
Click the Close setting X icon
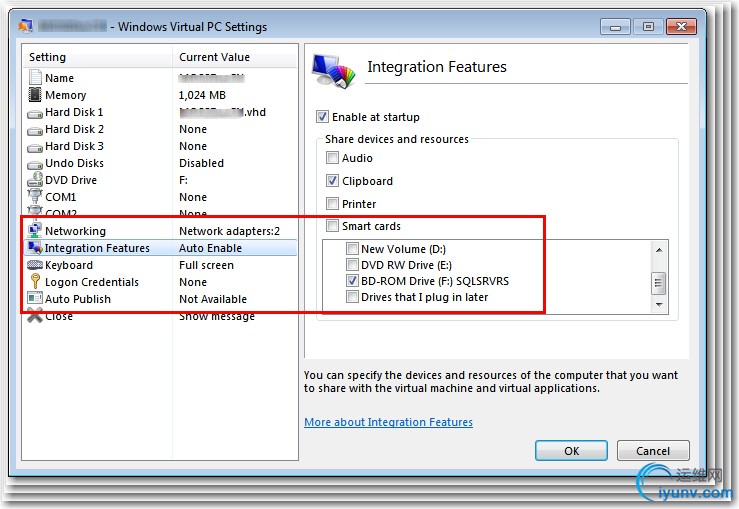35,315
